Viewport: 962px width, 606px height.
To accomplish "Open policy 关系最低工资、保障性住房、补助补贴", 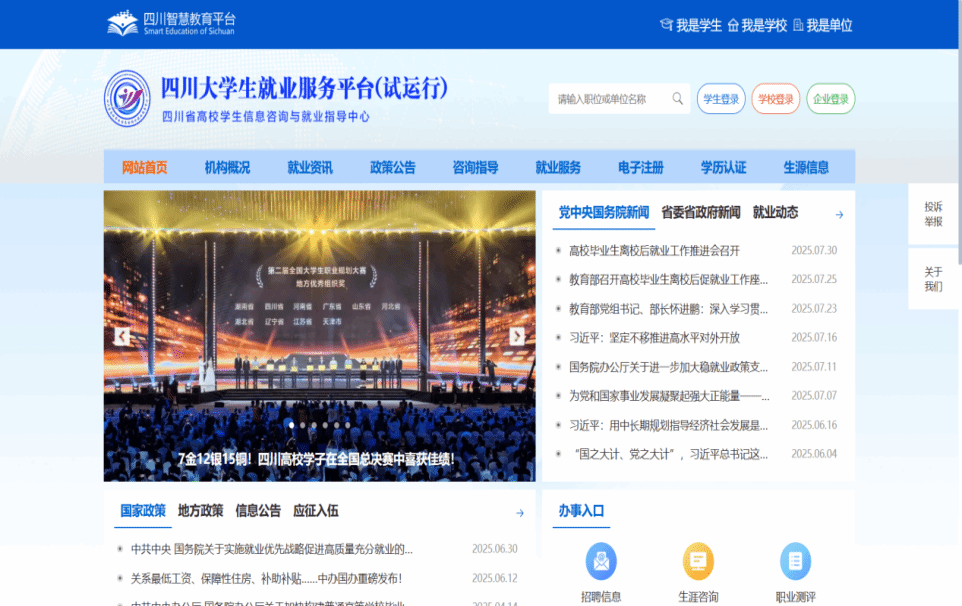I will pos(267,578).
